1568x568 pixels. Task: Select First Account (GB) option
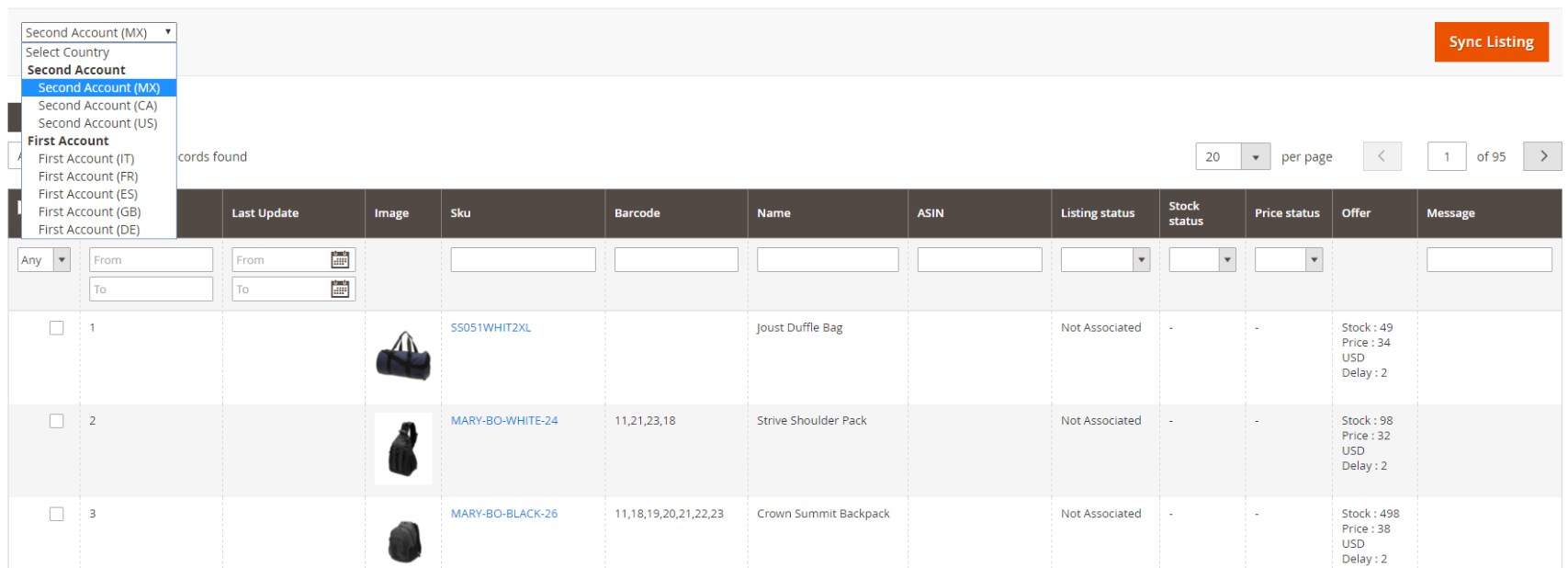89,211
